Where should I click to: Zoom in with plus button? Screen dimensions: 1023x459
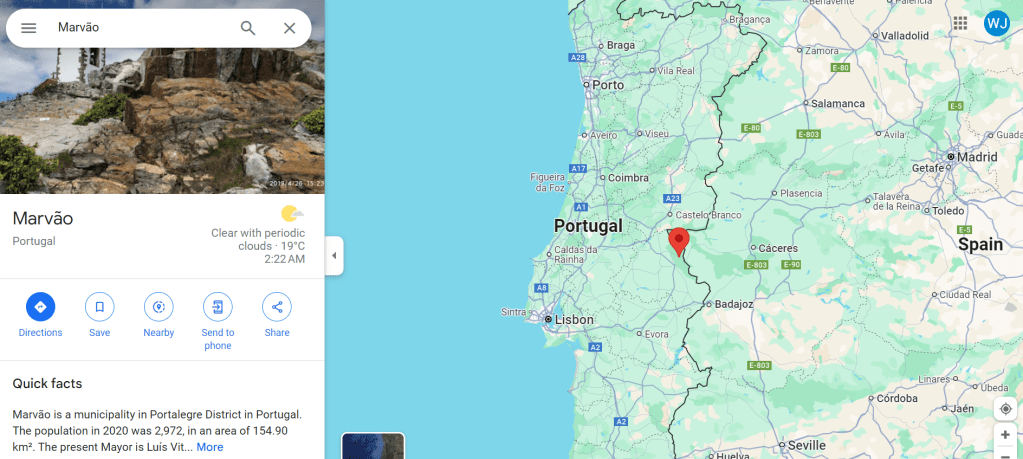(x=1005, y=435)
